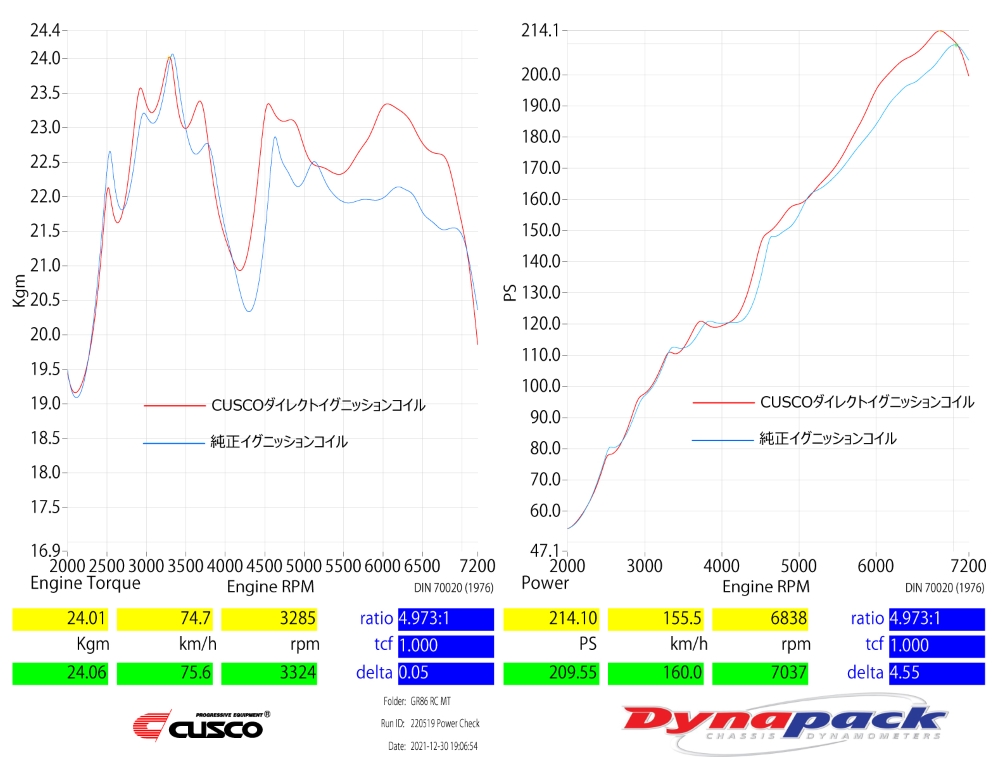
Task: Select the torque delta 0.05 field
Action: coord(445,673)
